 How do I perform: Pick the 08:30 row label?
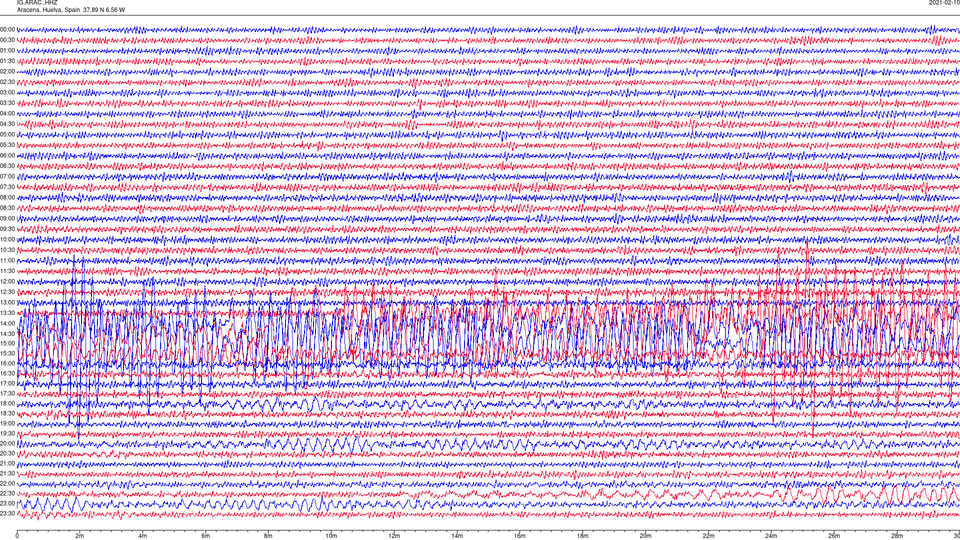pos(7,208)
